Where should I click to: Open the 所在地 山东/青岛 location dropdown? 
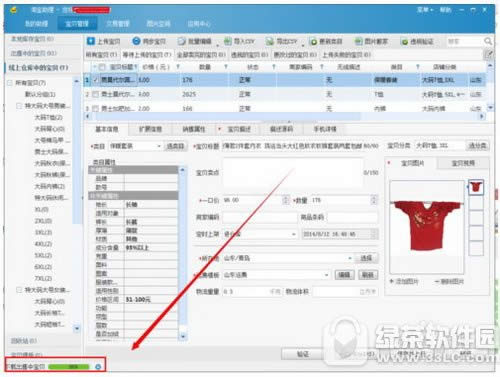350,258
